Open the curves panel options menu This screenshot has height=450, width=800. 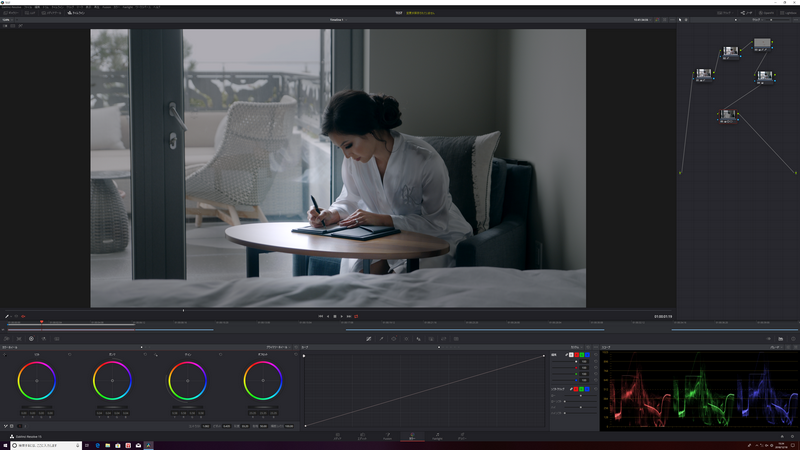(x=595, y=347)
